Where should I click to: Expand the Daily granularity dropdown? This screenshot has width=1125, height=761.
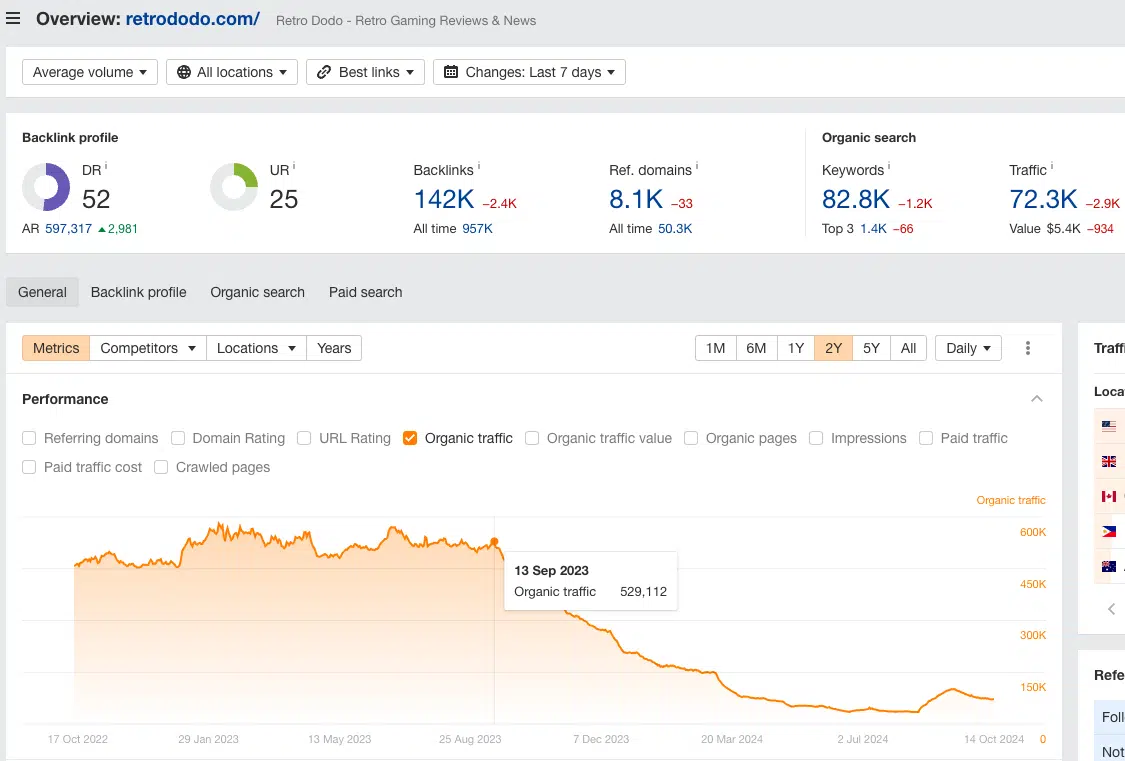(967, 347)
